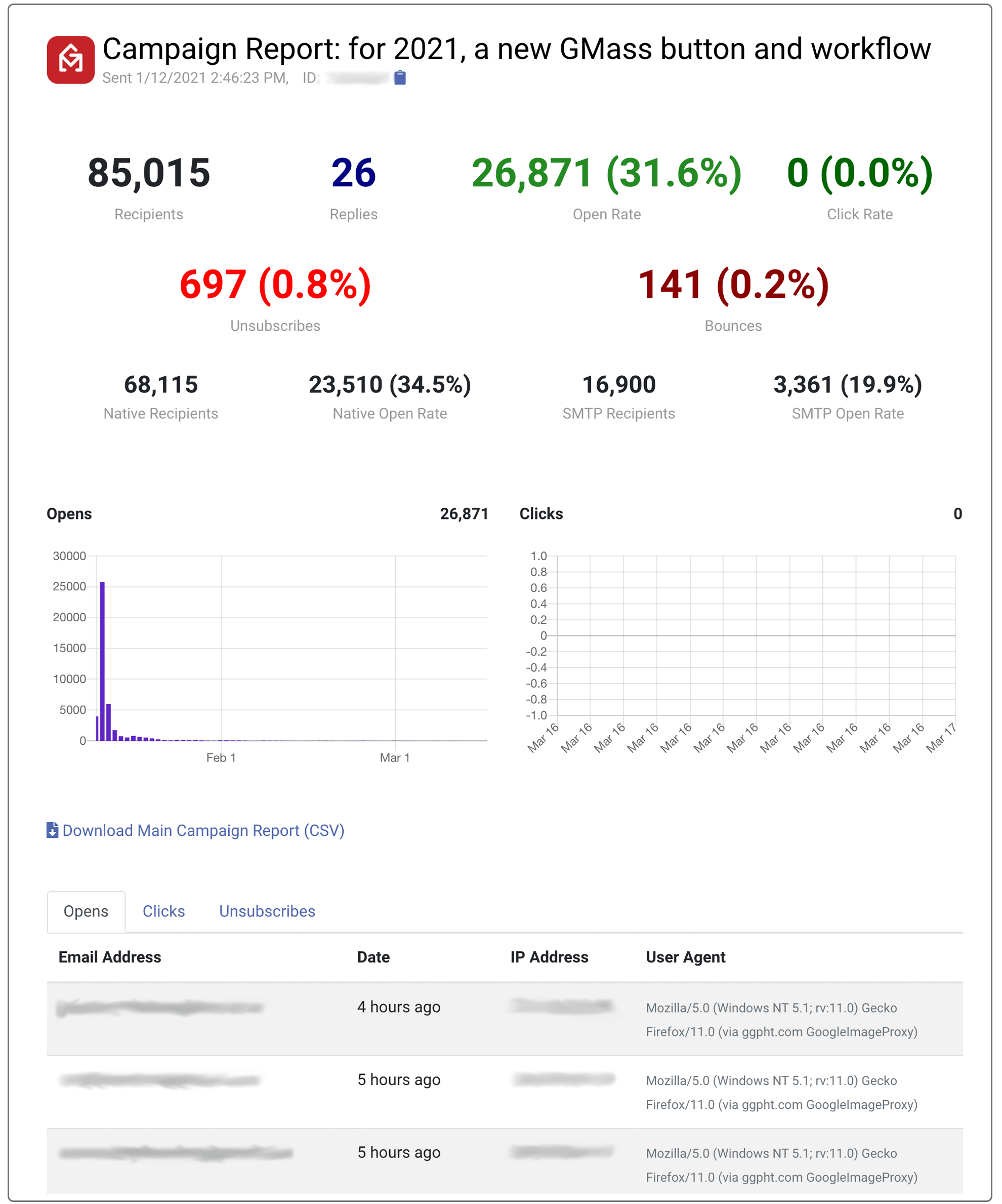The image size is (1002, 1204).
Task: Click the User Agent column header
Action: [x=686, y=957]
